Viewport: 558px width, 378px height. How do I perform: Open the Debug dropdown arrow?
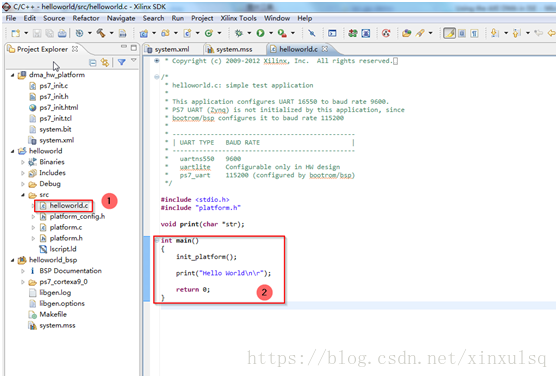249,33
